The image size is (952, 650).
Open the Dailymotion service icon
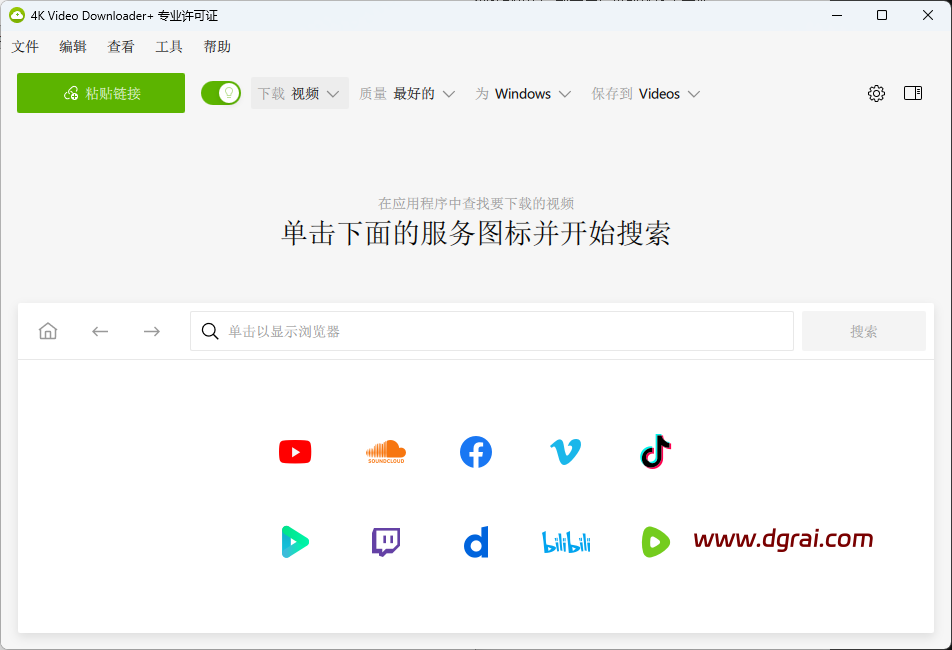coord(476,542)
